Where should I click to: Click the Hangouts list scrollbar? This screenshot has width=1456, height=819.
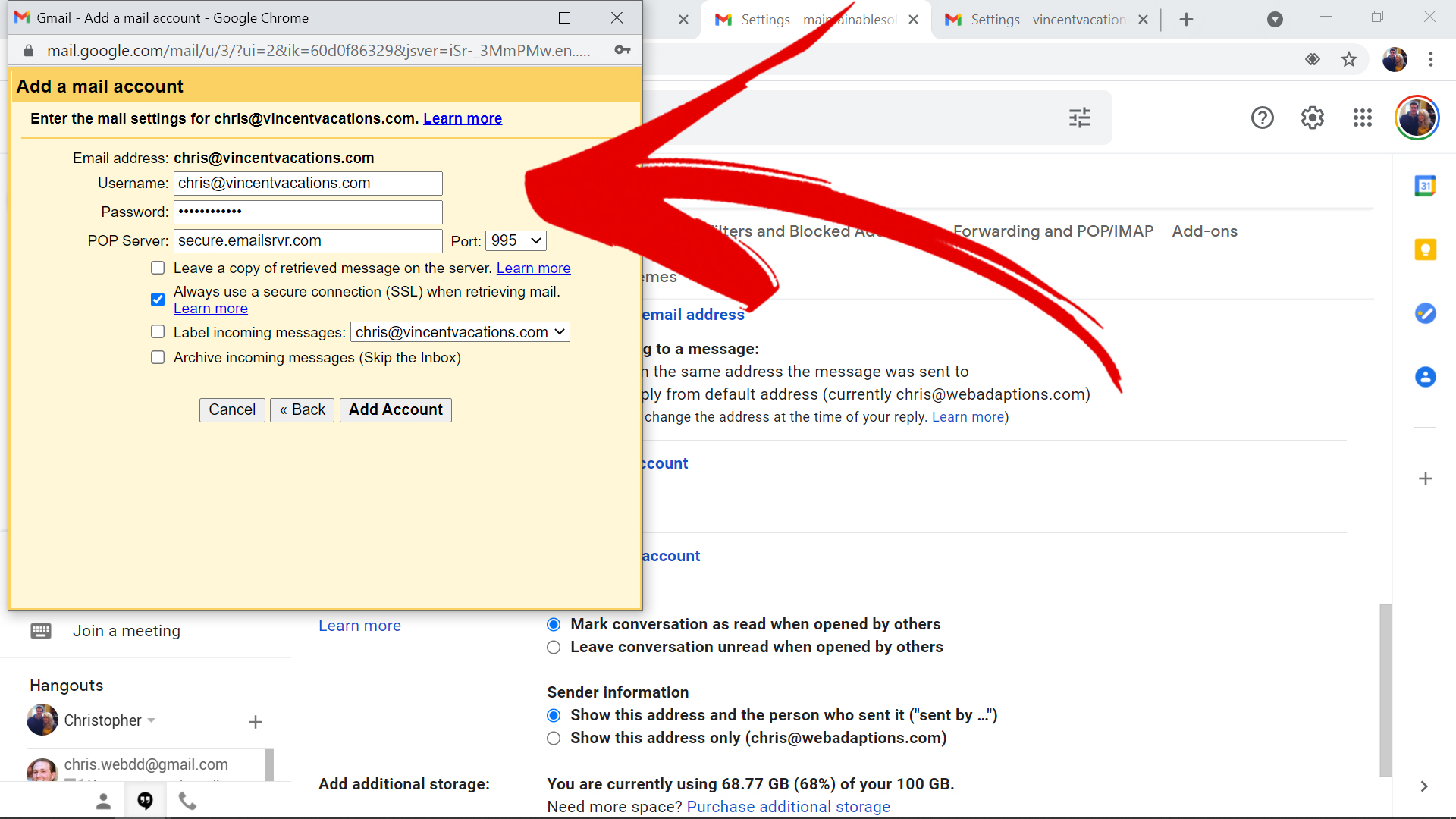(268, 764)
